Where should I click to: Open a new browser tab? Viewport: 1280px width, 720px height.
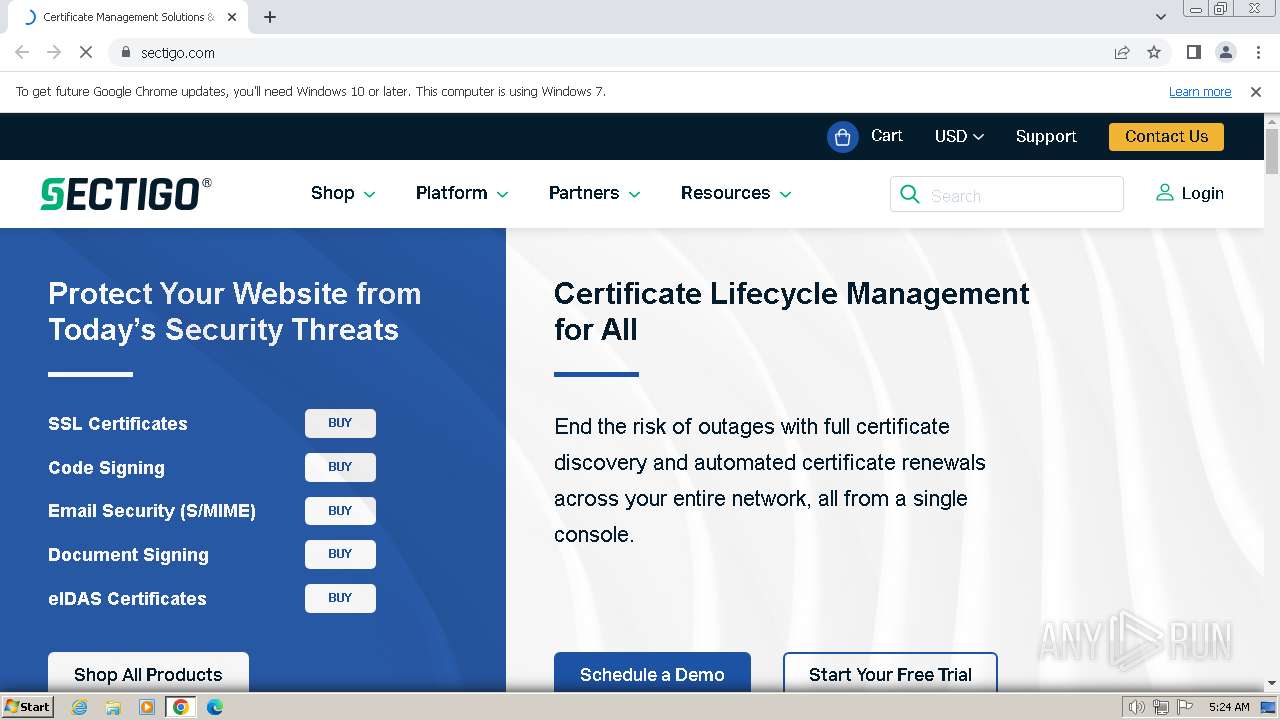tap(270, 17)
